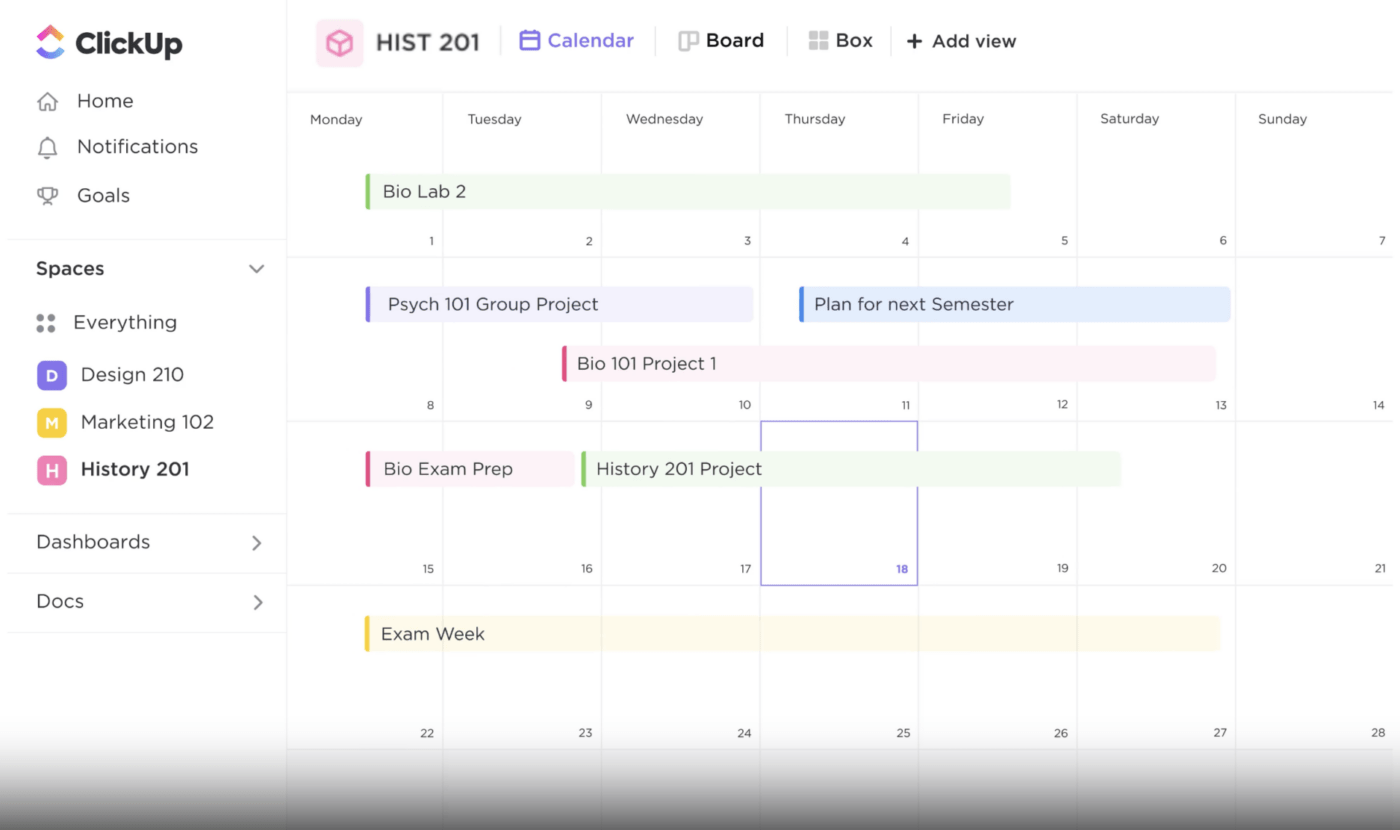1400x830 pixels.
Task: Click the purple D Design 210 avatar
Action: (x=52, y=375)
